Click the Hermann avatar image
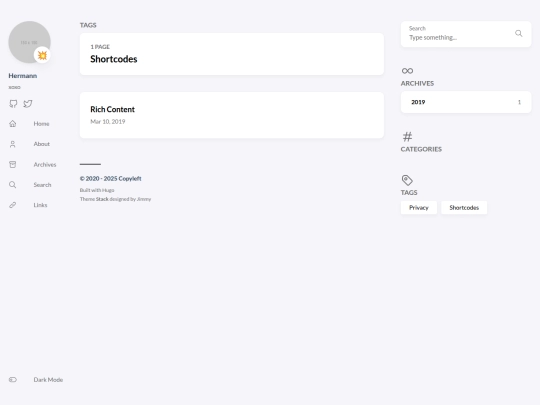 pos(29,42)
